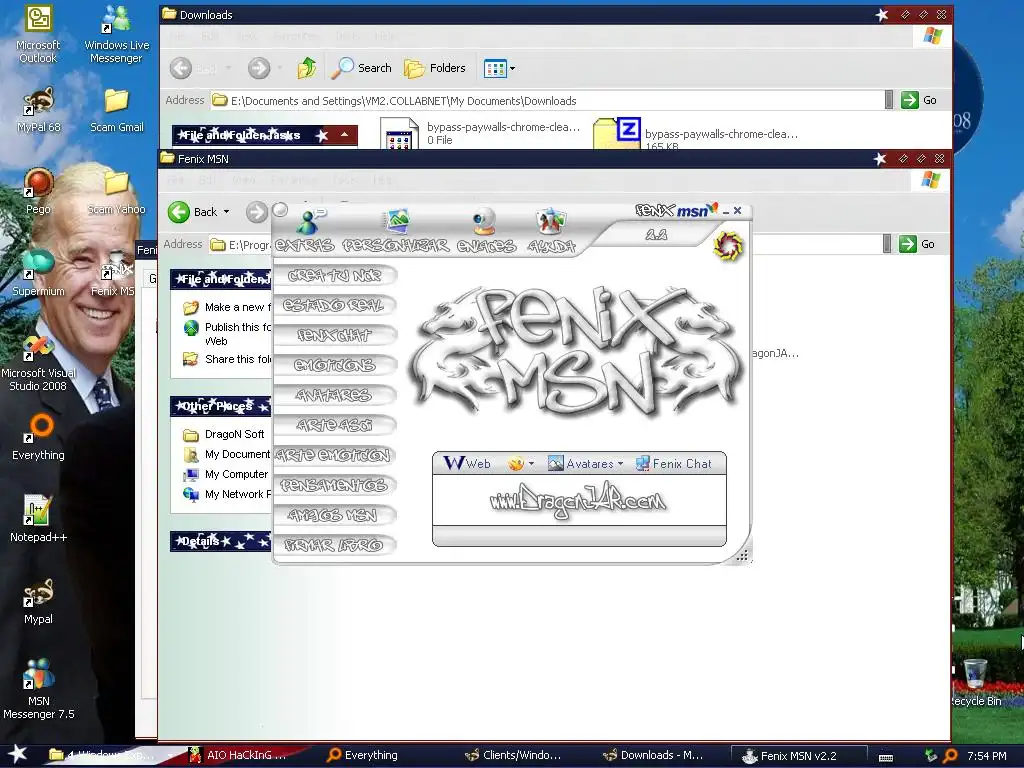Click the Crea Tu Nick button
Viewport: 1024px width, 768px height.
point(334,276)
